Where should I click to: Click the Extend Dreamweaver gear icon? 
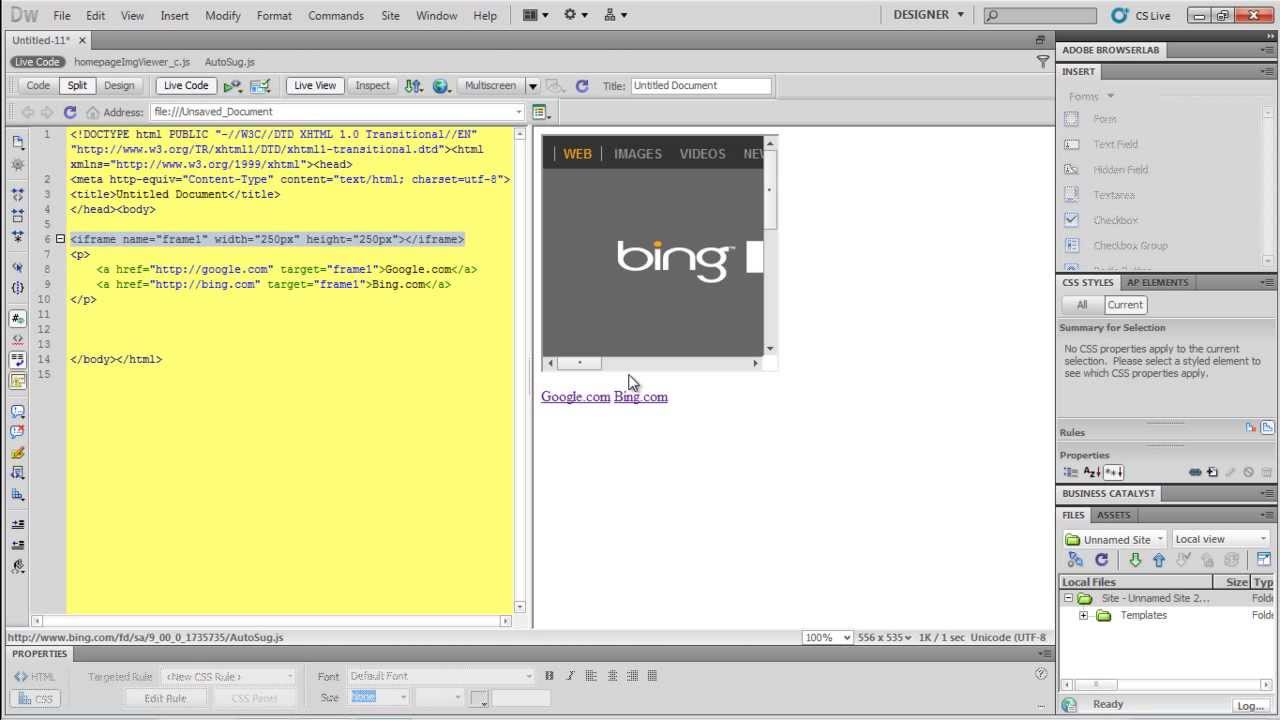[x=575, y=15]
